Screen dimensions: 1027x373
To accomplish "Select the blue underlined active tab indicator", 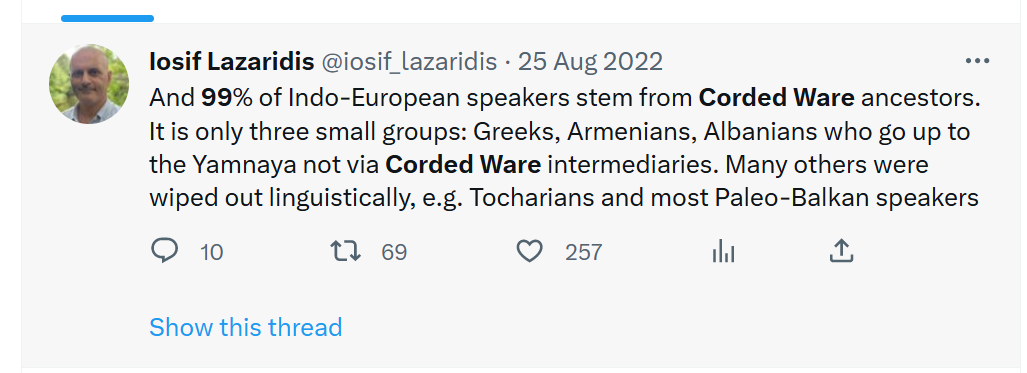I will point(107,18).
